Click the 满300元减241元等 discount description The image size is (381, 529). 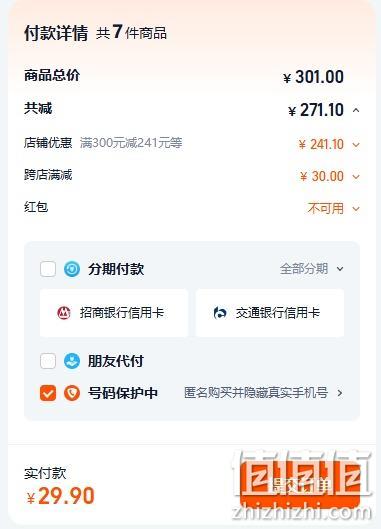coord(131,143)
